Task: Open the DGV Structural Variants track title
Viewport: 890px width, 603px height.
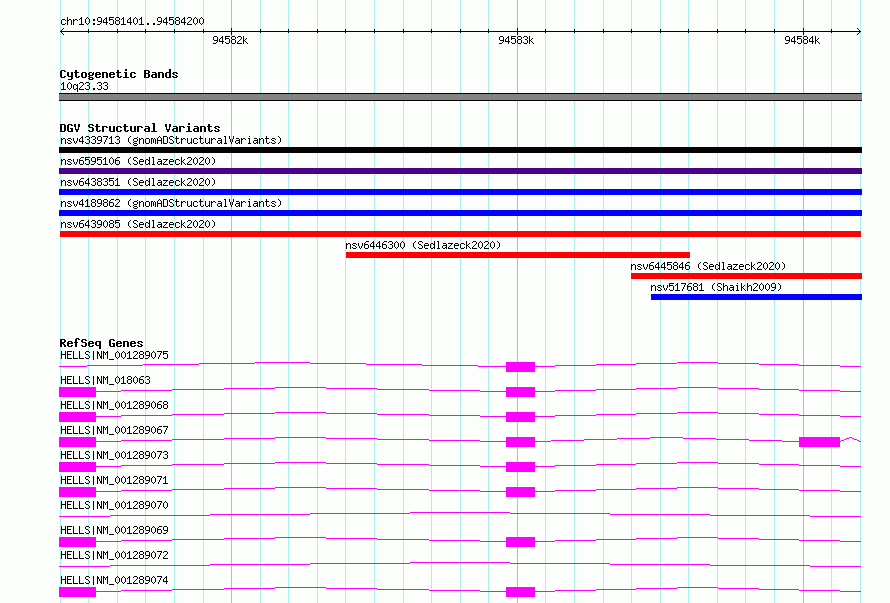Action: 140,128
